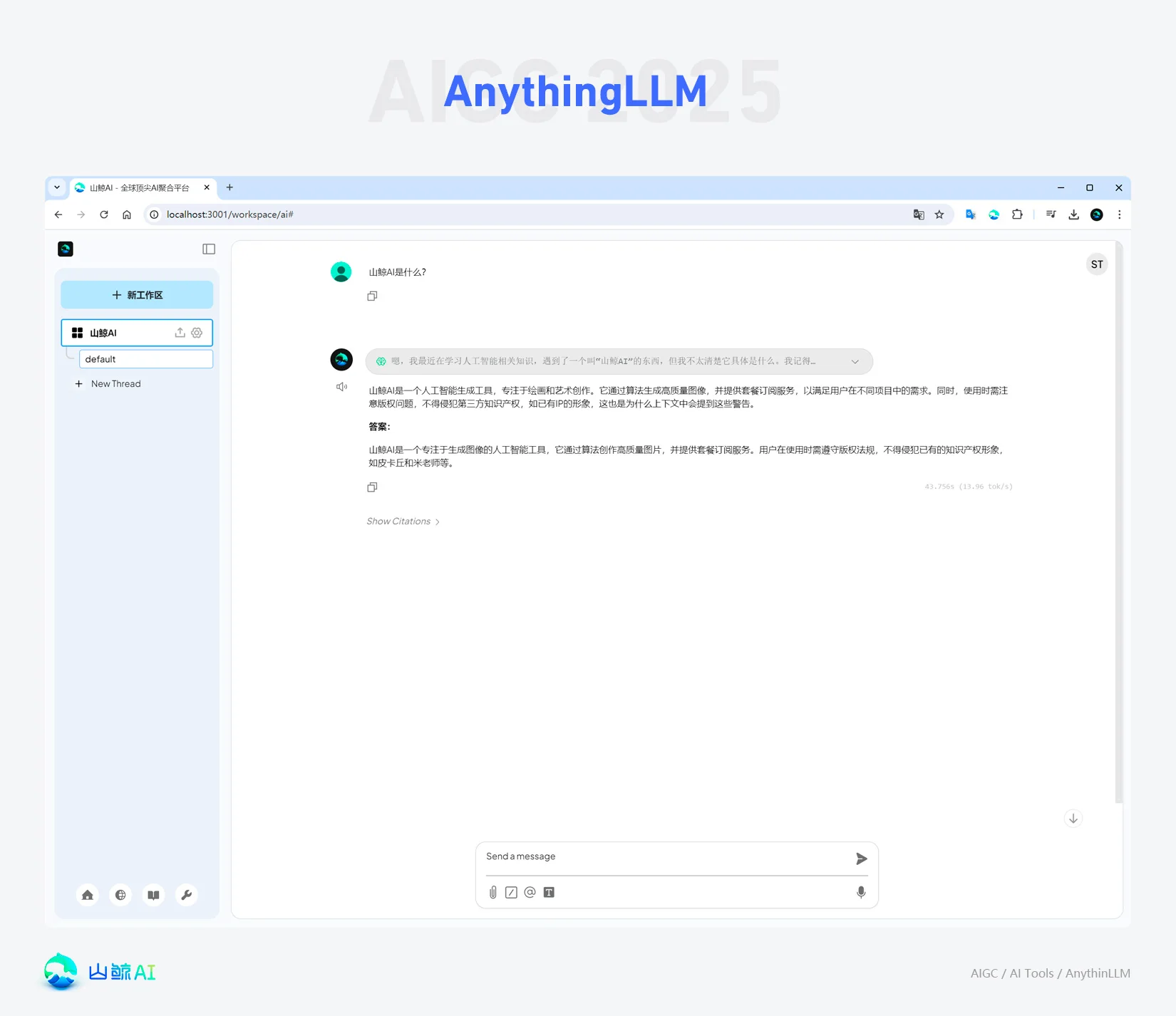
Task: Click the AnythingLLM logo in sidebar
Action: click(66, 249)
